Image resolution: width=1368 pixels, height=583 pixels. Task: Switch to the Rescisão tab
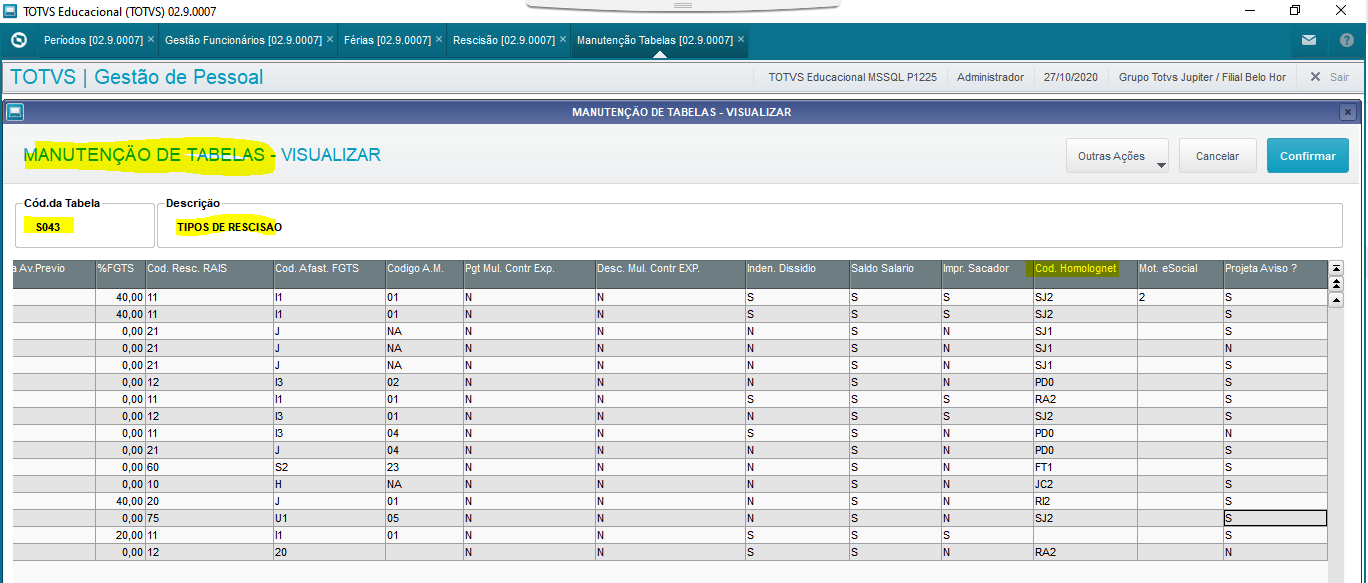tap(504, 40)
